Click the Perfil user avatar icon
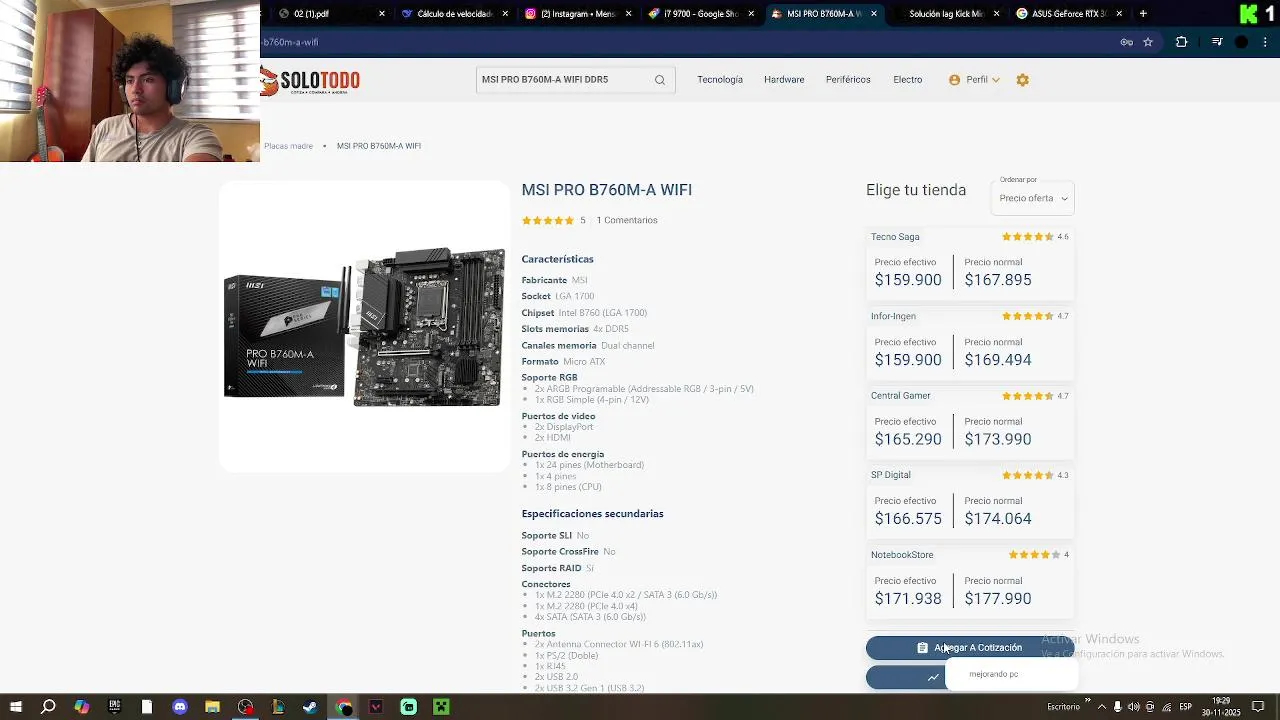 point(954,80)
